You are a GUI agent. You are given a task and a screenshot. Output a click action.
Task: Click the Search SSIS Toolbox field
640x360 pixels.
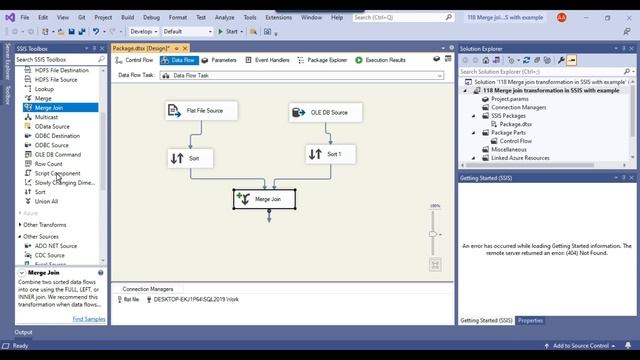(60, 60)
